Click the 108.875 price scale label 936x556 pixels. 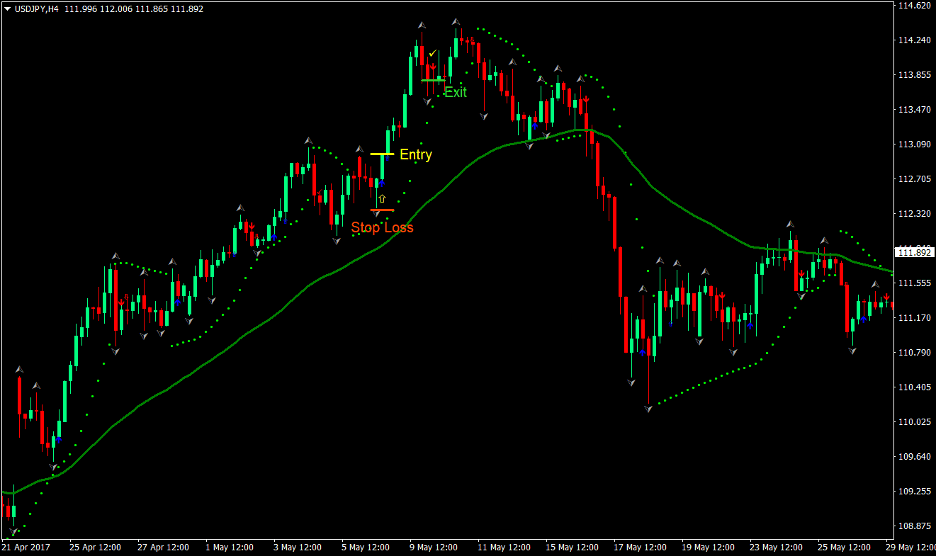[915, 526]
